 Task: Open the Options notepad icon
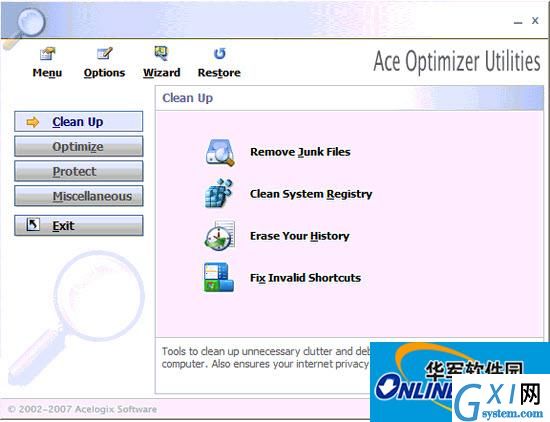coord(105,53)
